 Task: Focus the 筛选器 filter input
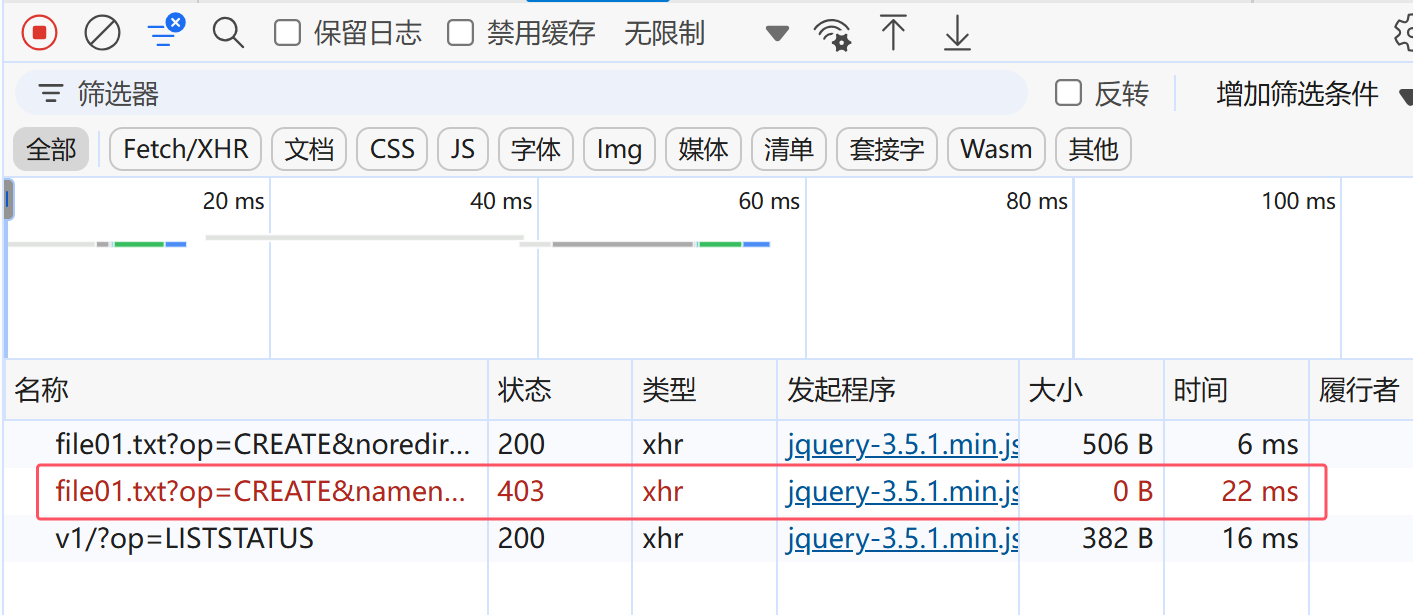pos(521,94)
